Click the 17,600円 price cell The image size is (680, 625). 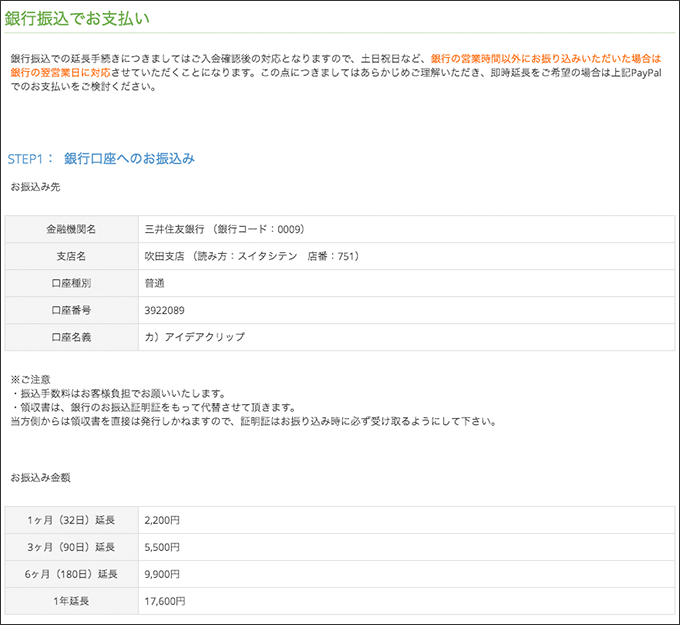coord(406,601)
